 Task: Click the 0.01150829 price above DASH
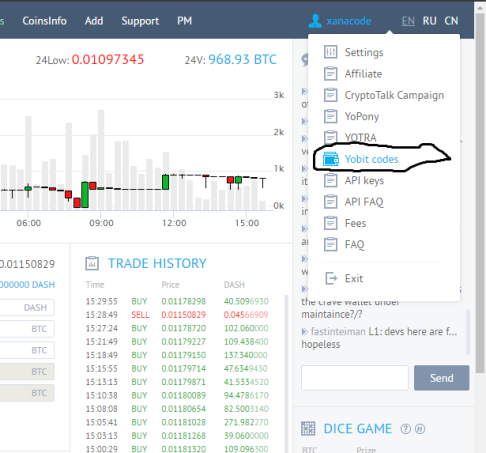coord(27,264)
